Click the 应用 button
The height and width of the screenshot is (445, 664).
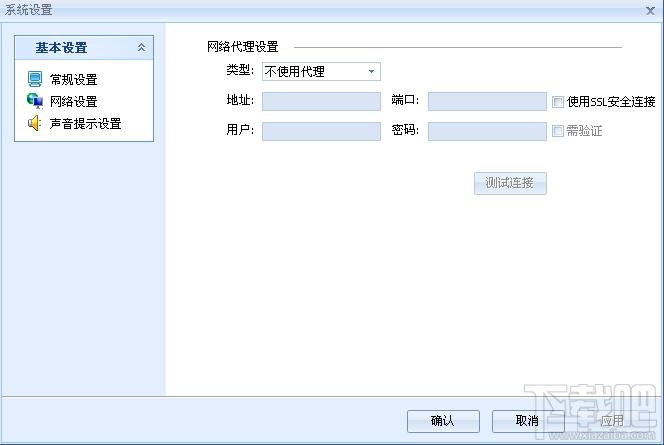pos(613,421)
